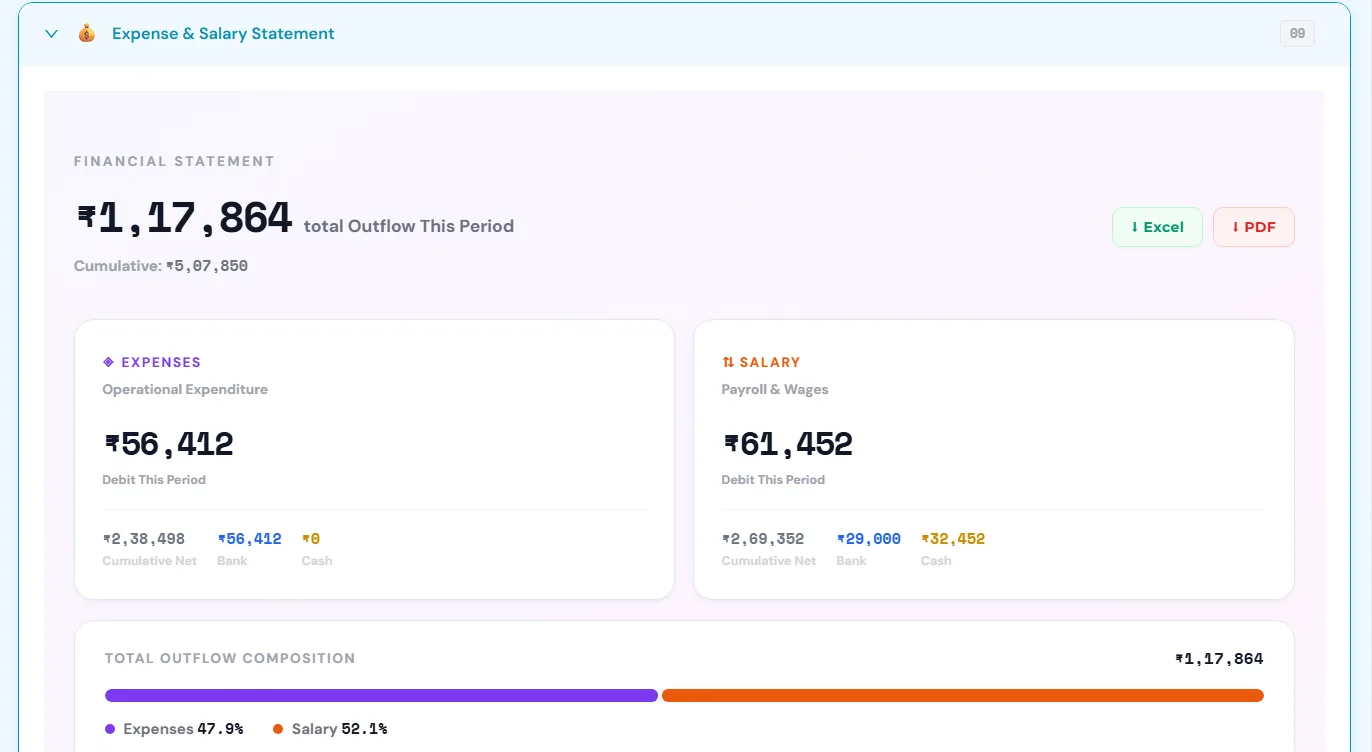Viewport: 1372px width, 752px height.
Task: Export the statement as PDF
Action: pyautogui.click(x=1254, y=227)
